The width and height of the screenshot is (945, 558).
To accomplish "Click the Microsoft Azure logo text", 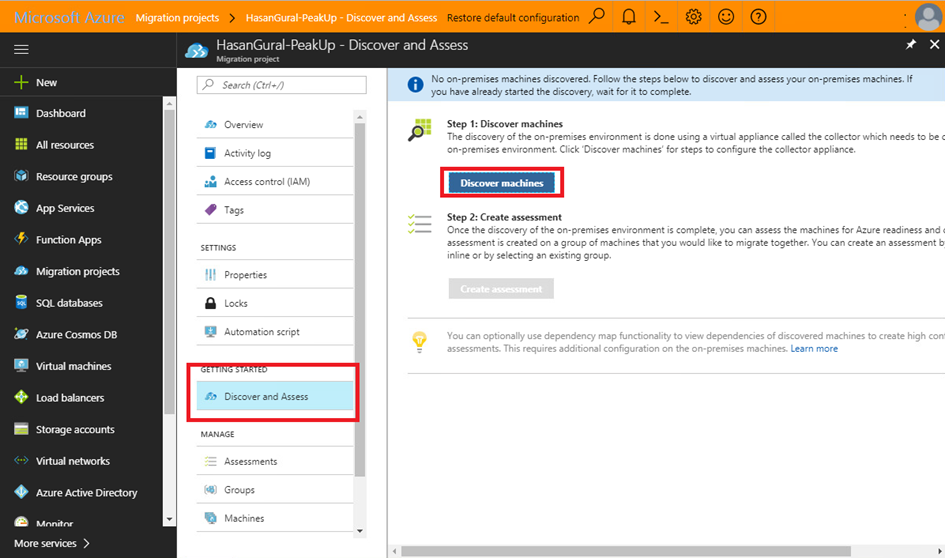I will click(x=69, y=17).
